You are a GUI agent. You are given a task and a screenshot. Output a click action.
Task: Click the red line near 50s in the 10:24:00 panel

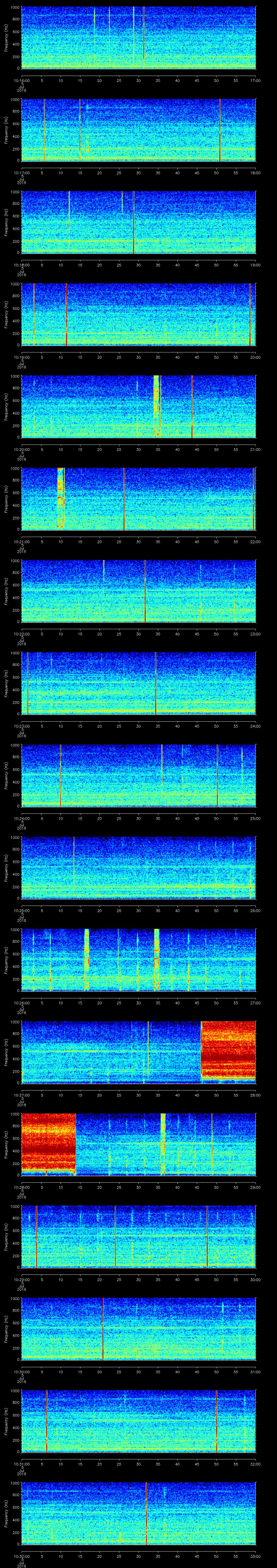click(217, 775)
